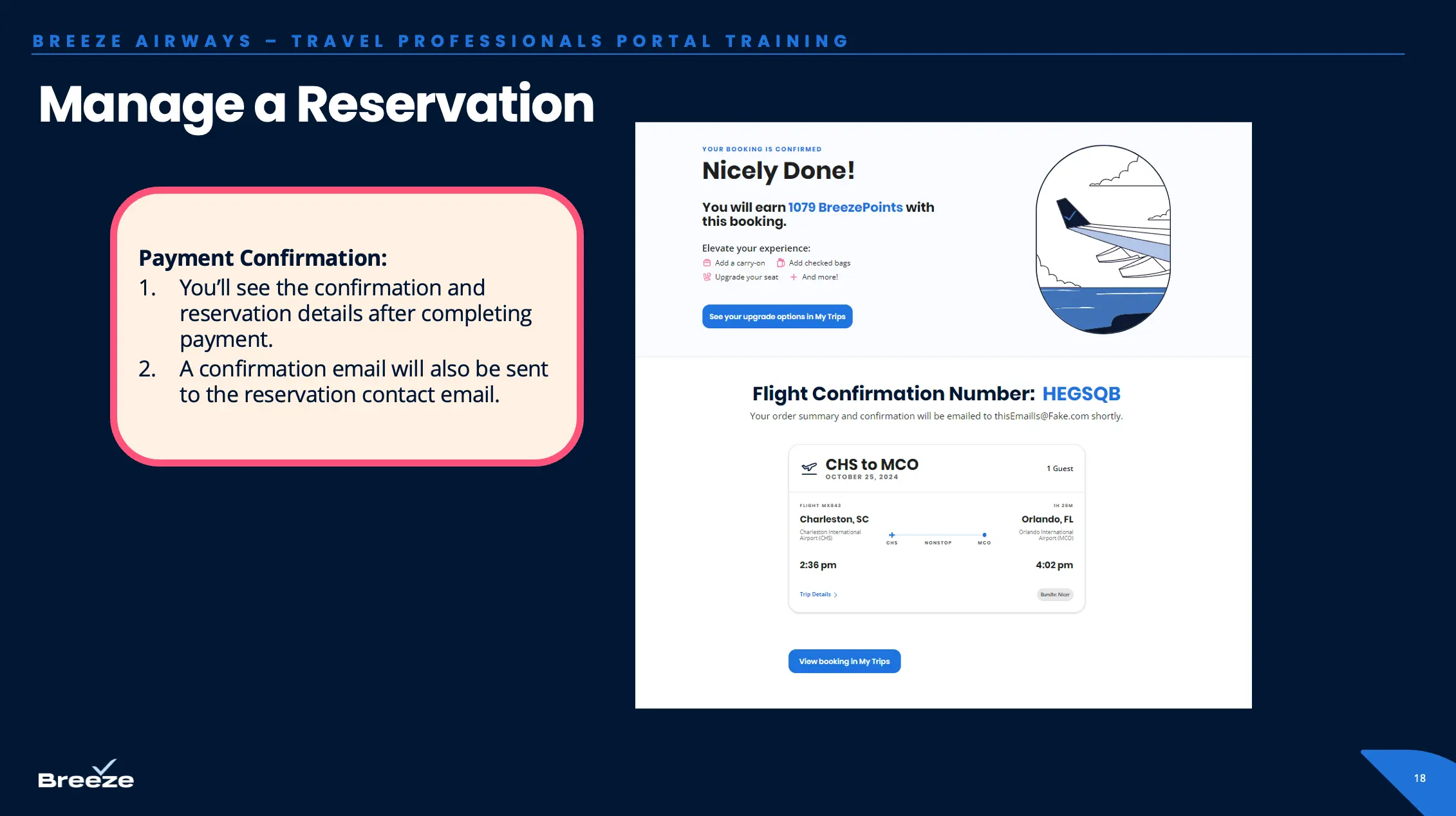Click the 'And more!' text

(819, 277)
